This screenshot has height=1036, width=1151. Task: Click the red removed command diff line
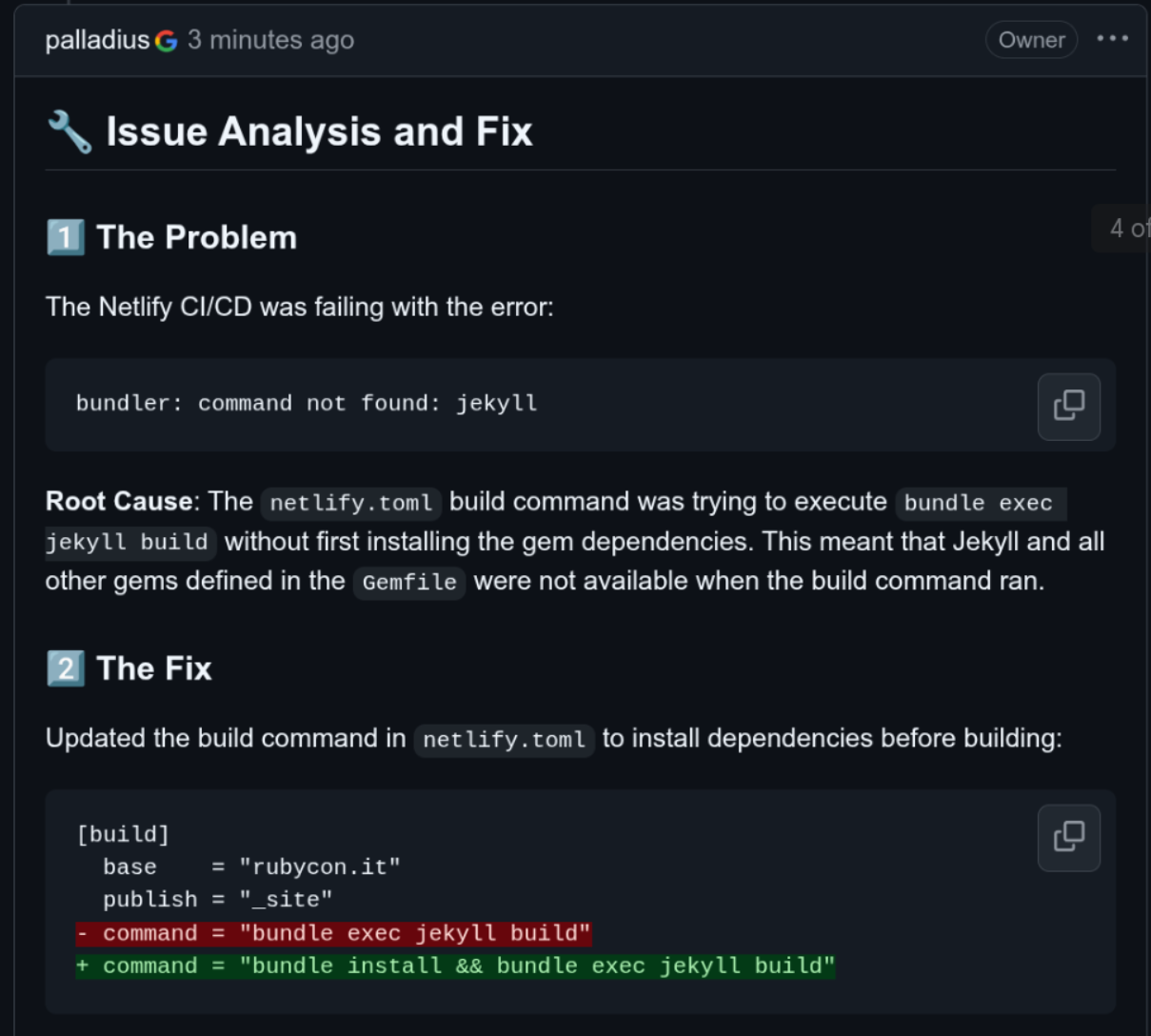click(334, 933)
